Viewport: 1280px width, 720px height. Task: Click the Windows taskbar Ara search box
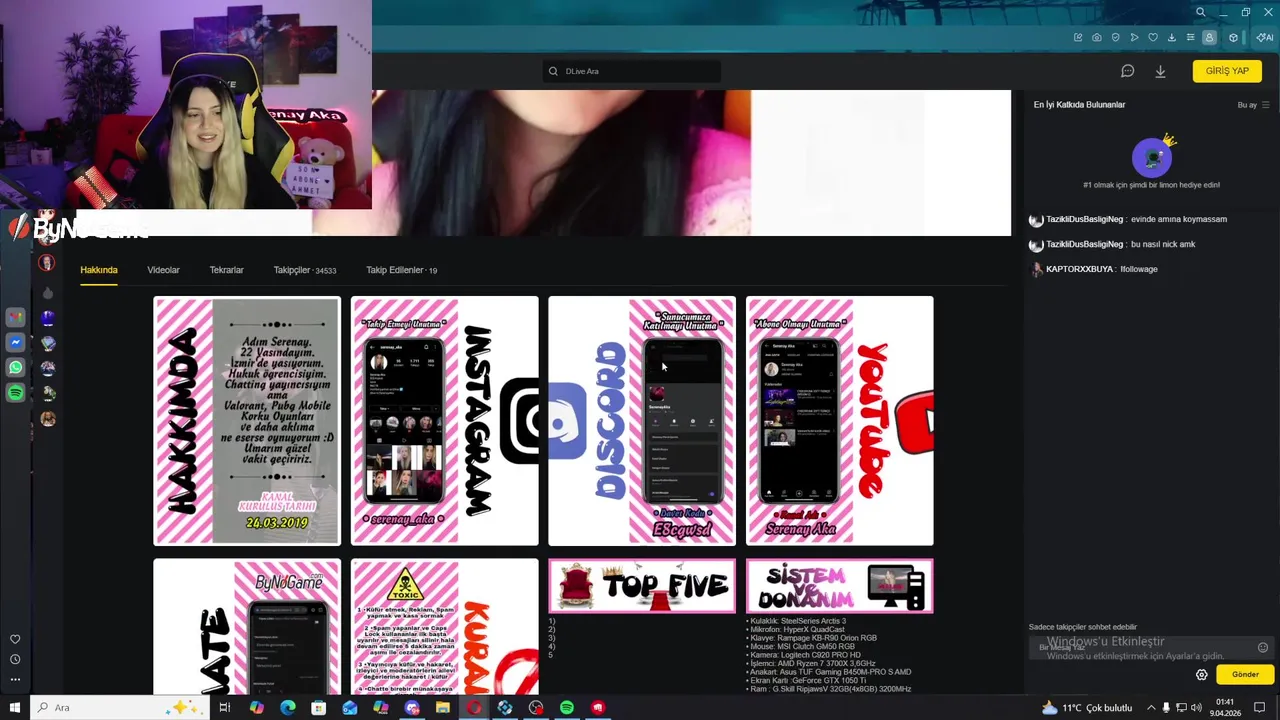[x=120, y=708]
